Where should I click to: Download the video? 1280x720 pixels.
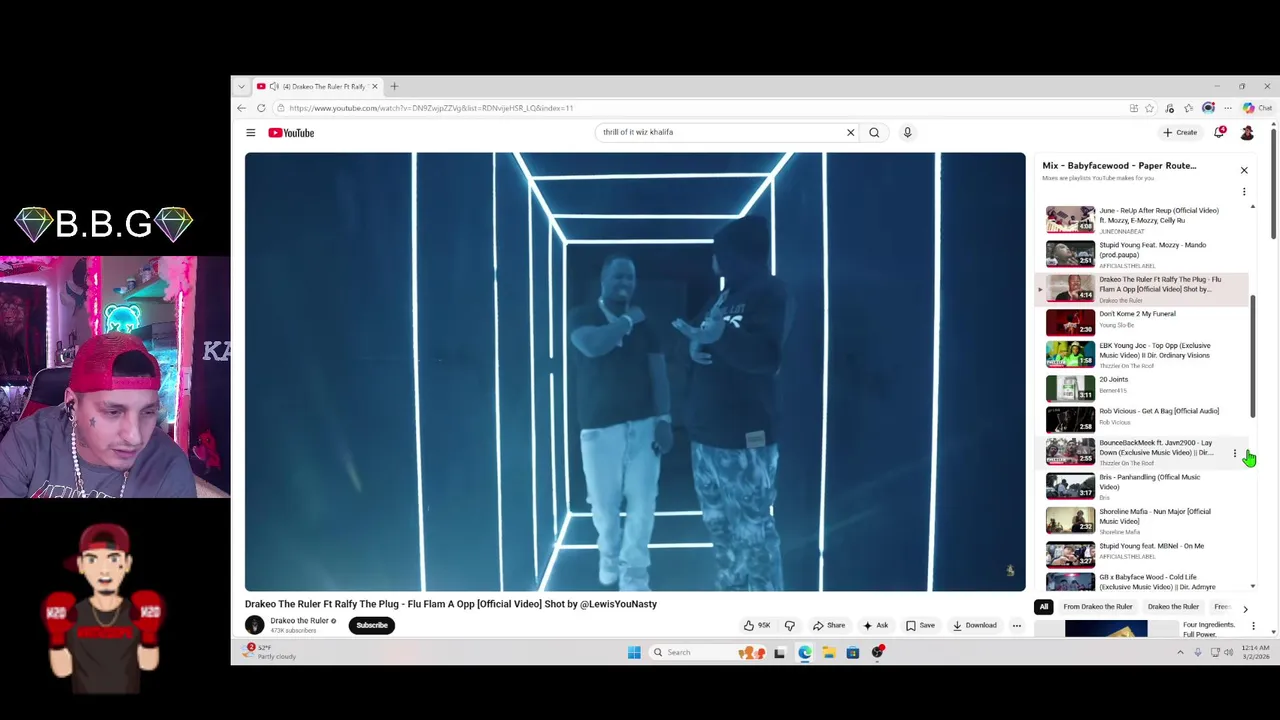(x=975, y=625)
